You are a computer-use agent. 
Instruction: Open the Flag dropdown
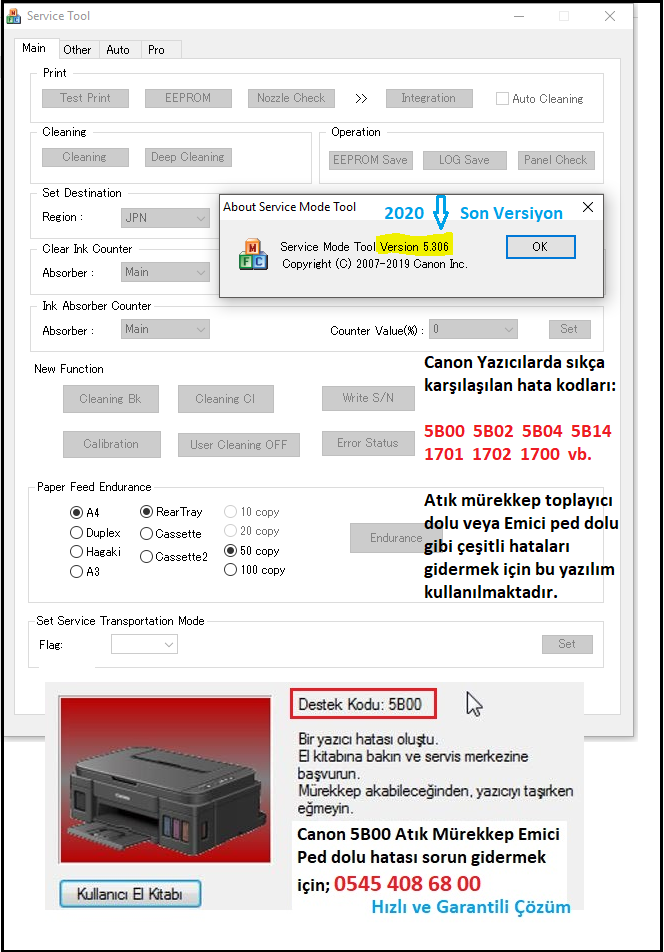pyautogui.click(x=144, y=644)
